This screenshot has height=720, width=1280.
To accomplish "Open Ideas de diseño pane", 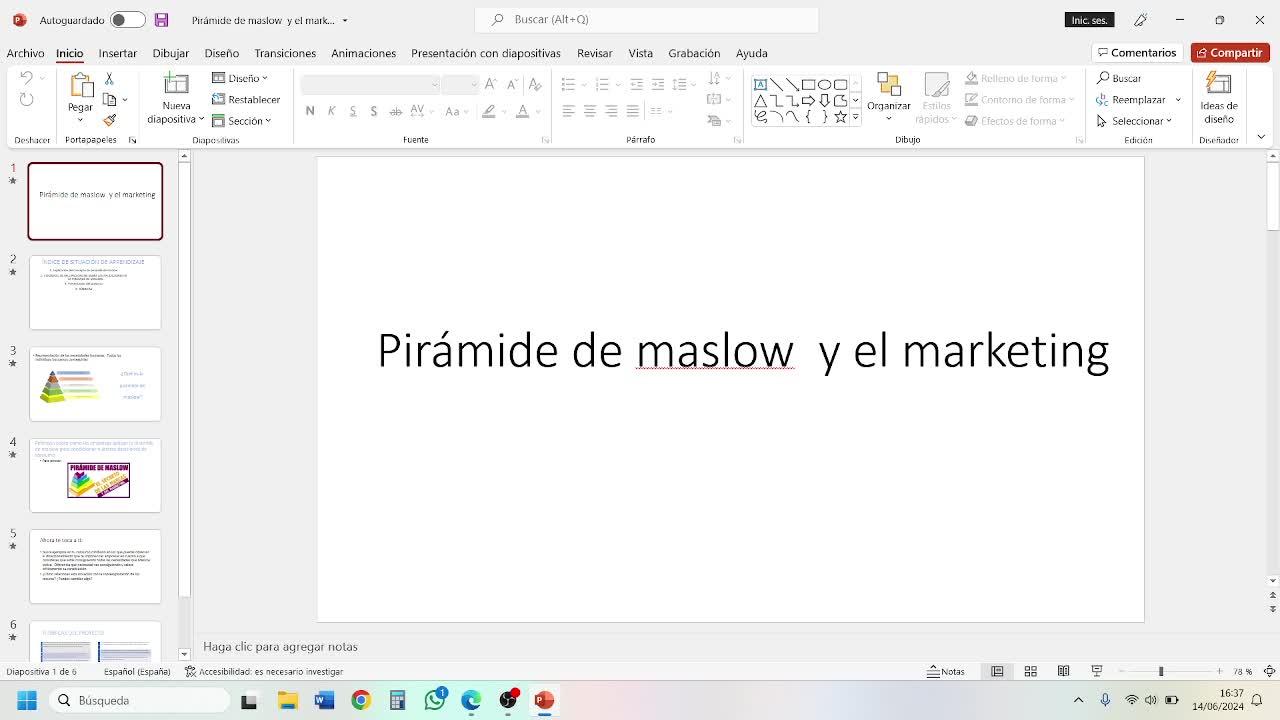I will click(x=1219, y=97).
